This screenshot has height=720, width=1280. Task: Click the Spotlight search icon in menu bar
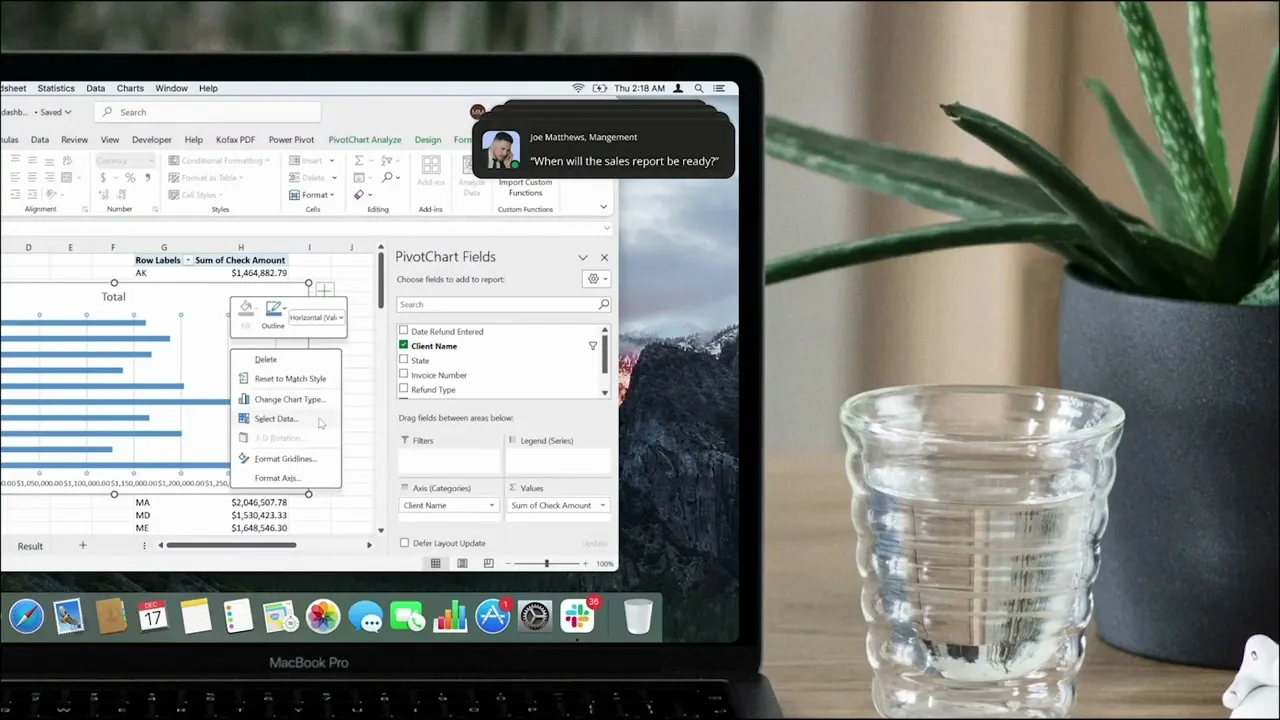pyautogui.click(x=699, y=88)
